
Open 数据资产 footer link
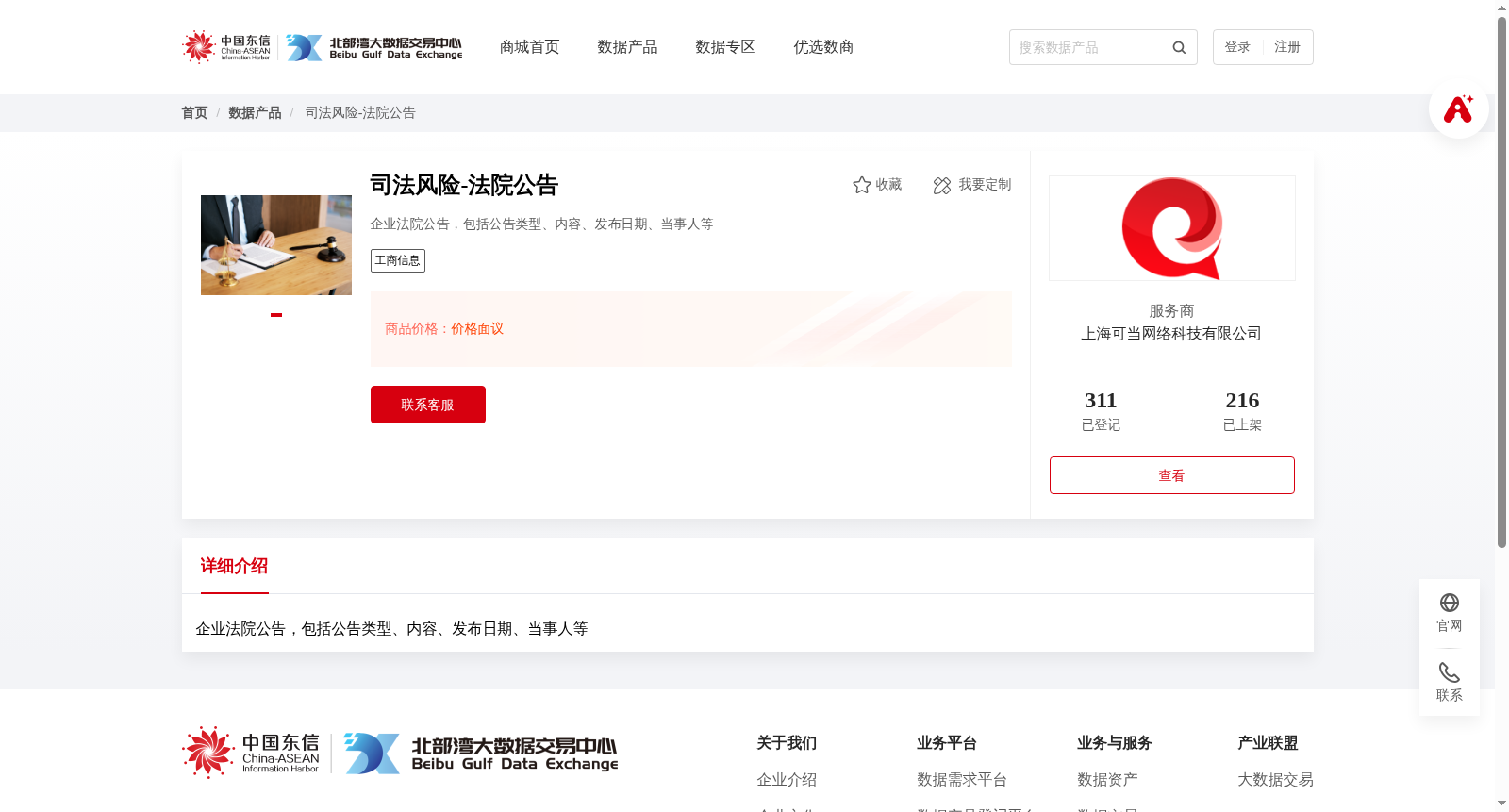[x=1107, y=780]
